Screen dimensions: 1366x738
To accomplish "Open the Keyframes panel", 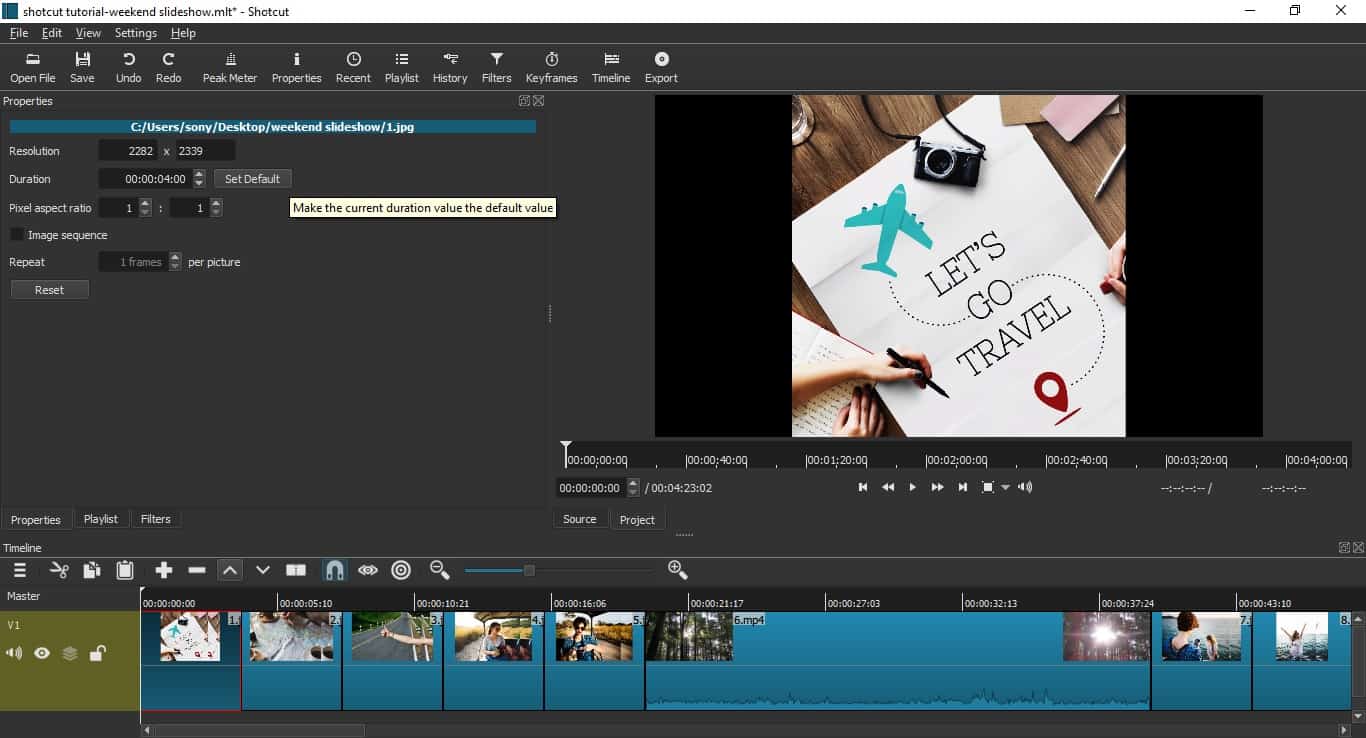I will [x=551, y=67].
